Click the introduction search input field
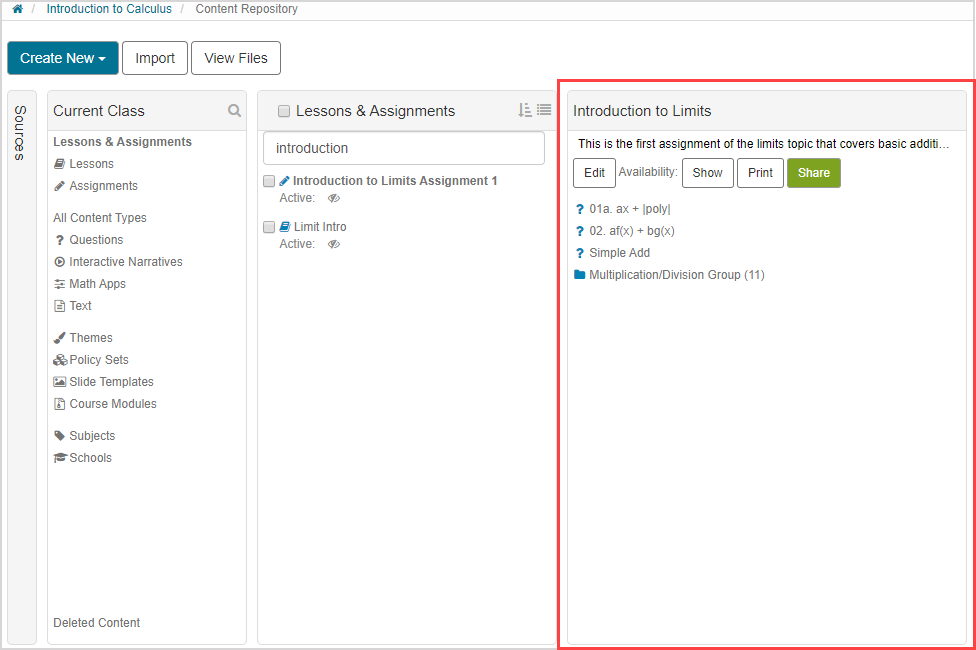The image size is (976, 650). (404, 148)
